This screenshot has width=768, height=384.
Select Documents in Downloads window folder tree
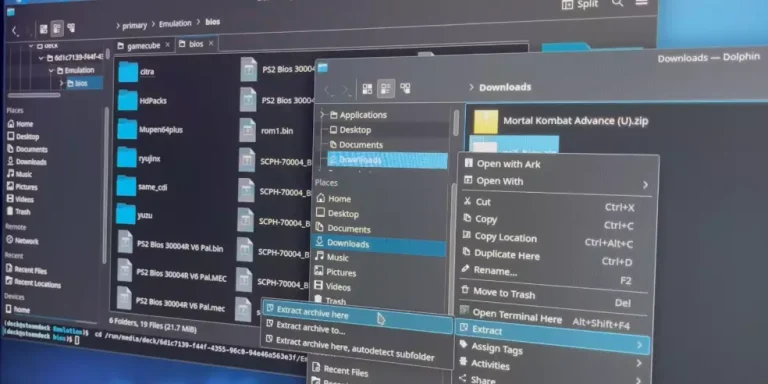356,145
